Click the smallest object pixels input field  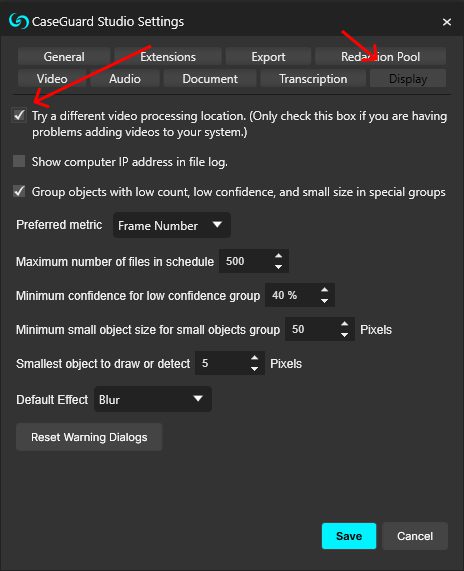[222, 363]
